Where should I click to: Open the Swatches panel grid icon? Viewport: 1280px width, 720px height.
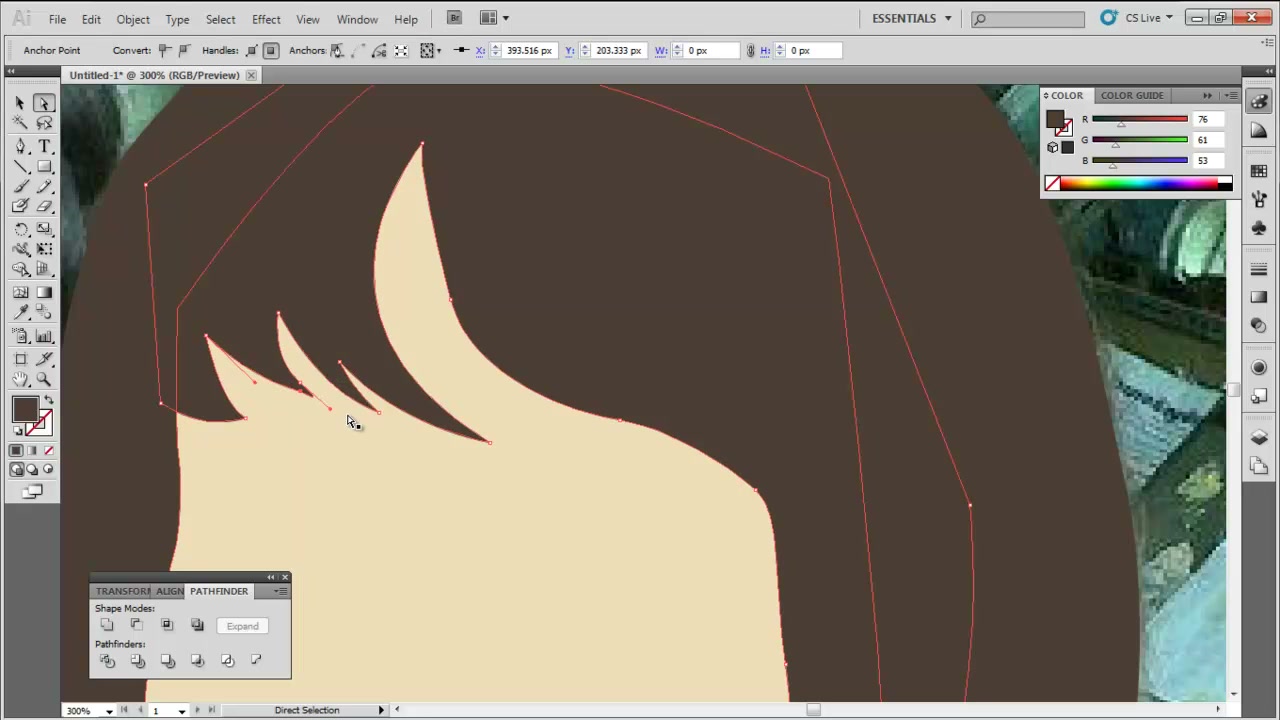click(1259, 172)
